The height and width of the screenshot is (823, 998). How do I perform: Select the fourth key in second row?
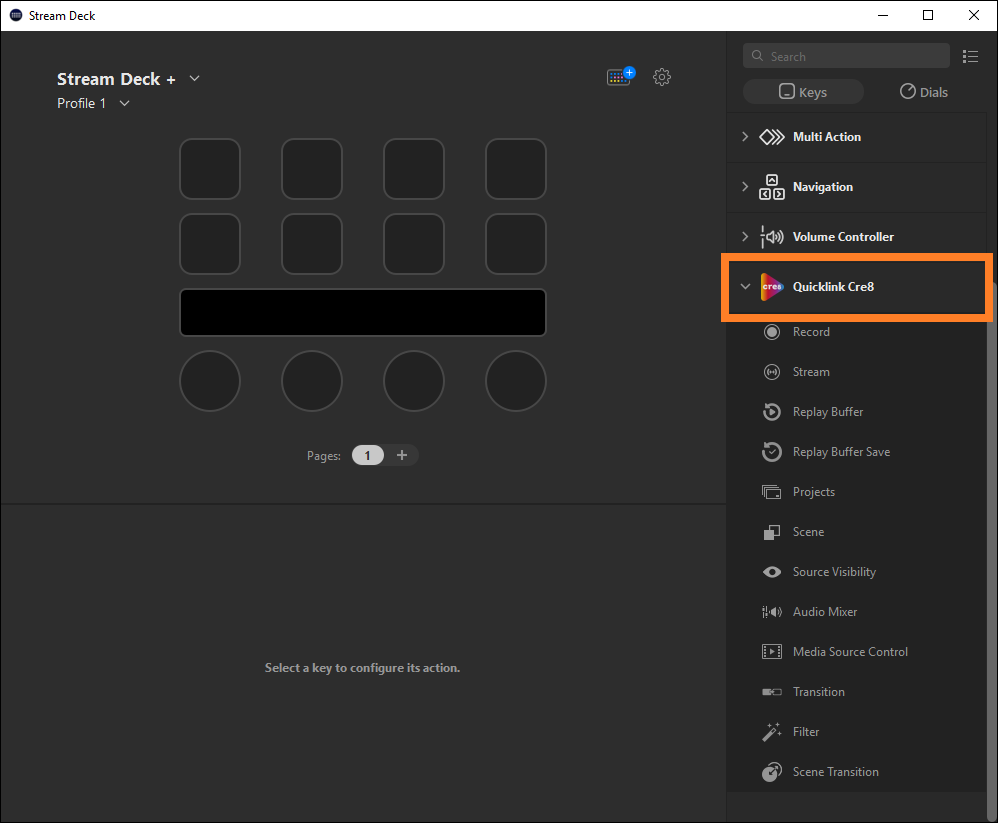516,244
